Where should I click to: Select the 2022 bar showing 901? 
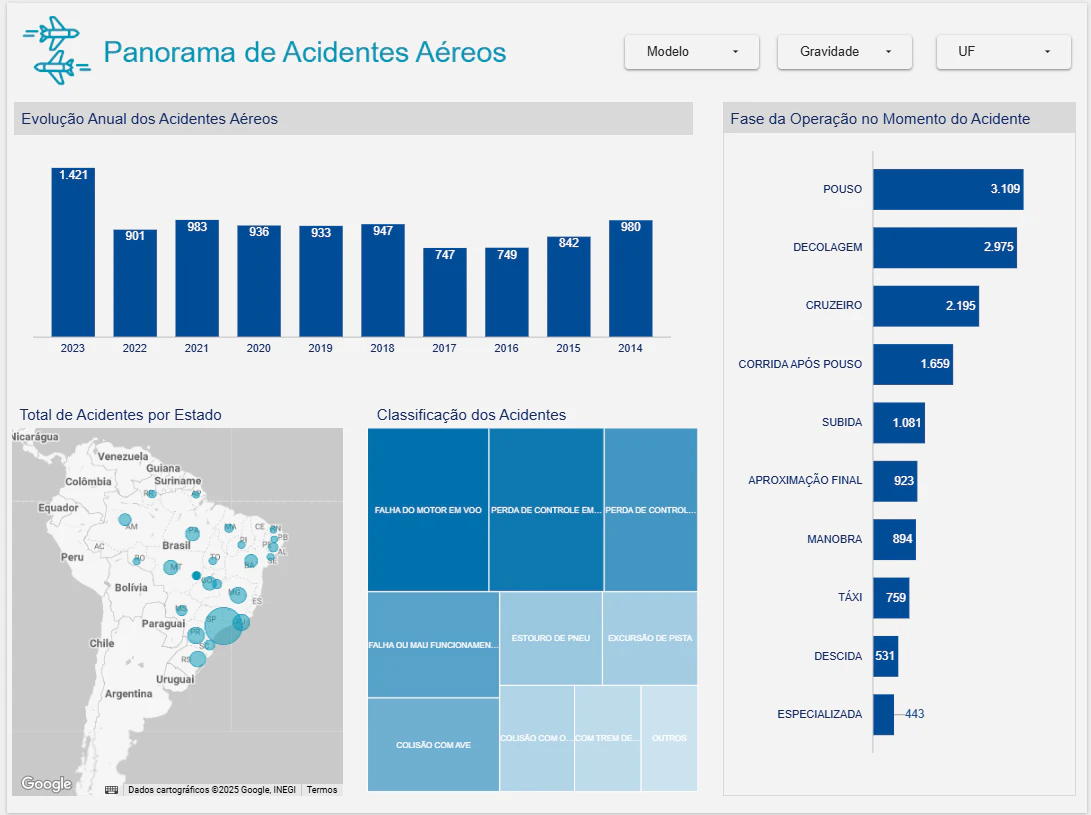135,283
